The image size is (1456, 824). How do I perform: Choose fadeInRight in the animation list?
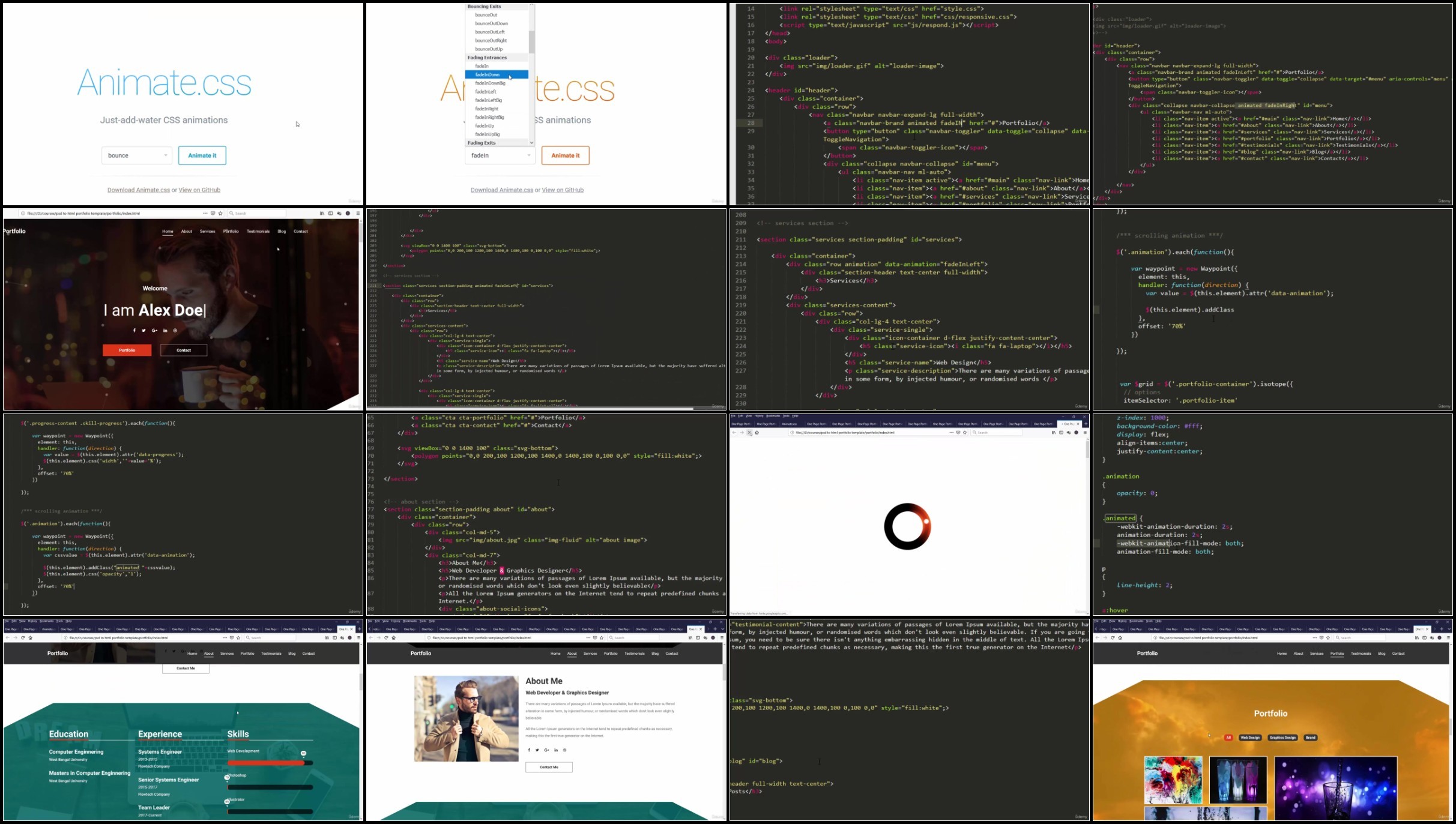click(497, 109)
